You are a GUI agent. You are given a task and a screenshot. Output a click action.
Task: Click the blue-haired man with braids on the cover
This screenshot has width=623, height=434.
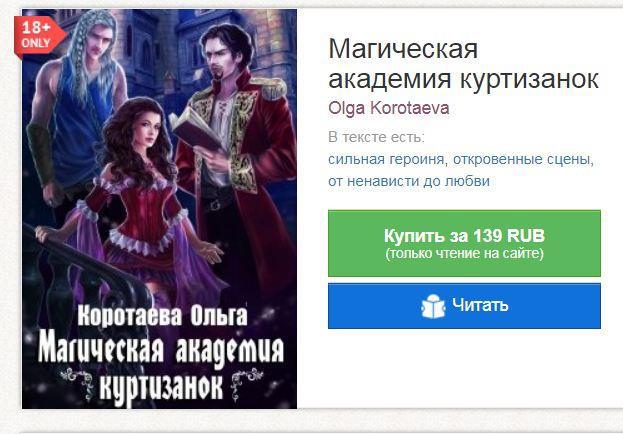pos(75,107)
